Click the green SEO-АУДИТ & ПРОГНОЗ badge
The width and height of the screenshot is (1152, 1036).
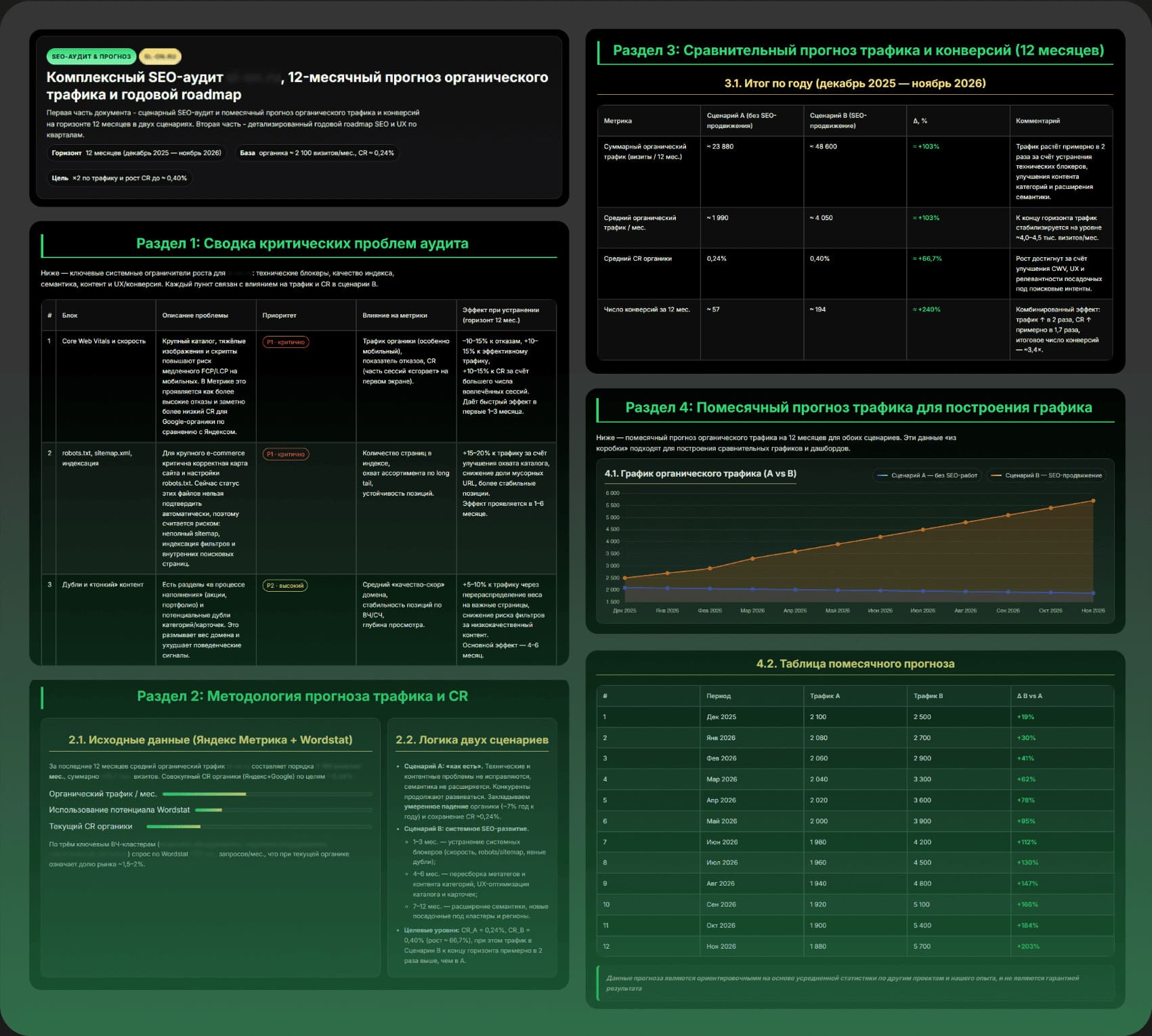pyautogui.click(x=91, y=57)
